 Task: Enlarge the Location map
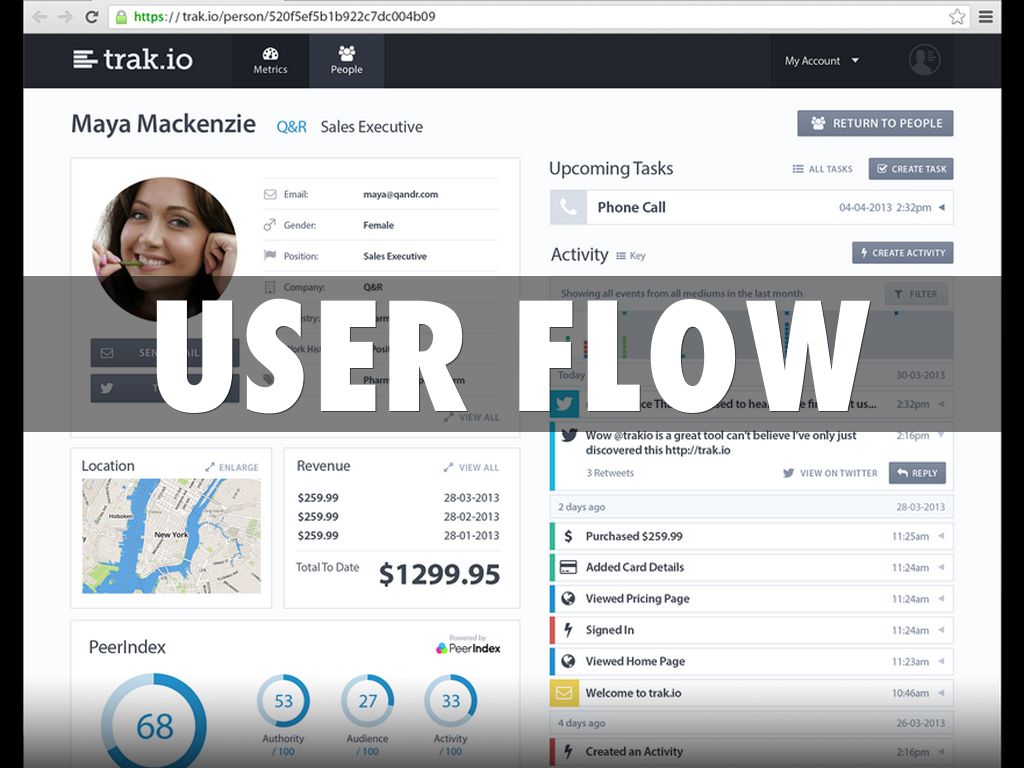pos(232,467)
